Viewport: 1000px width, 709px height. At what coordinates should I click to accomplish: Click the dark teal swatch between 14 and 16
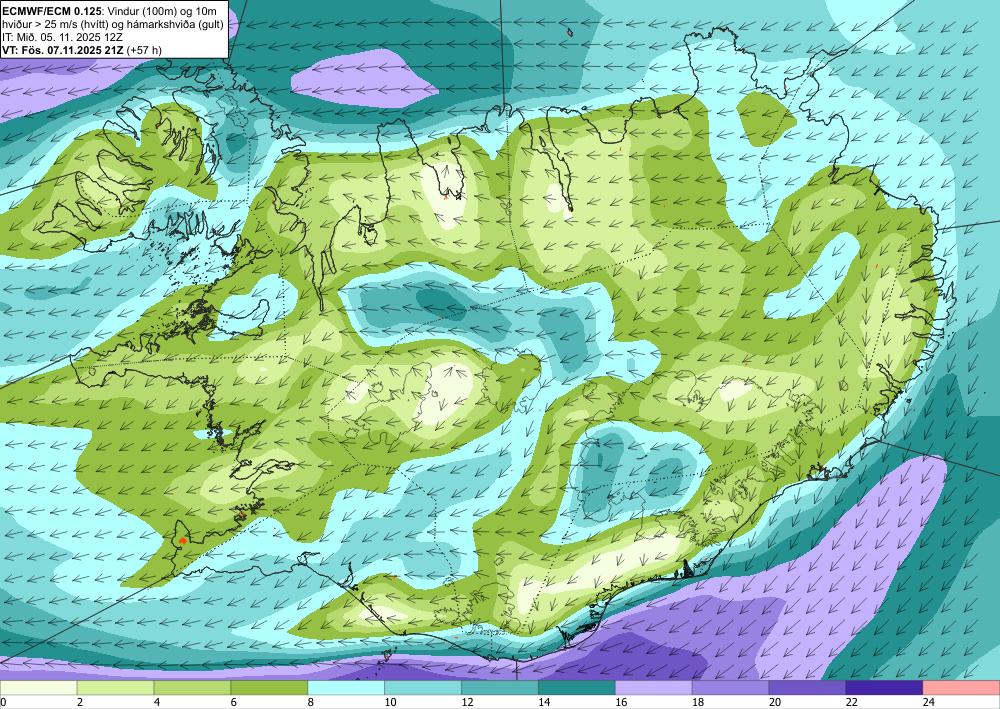(577, 688)
